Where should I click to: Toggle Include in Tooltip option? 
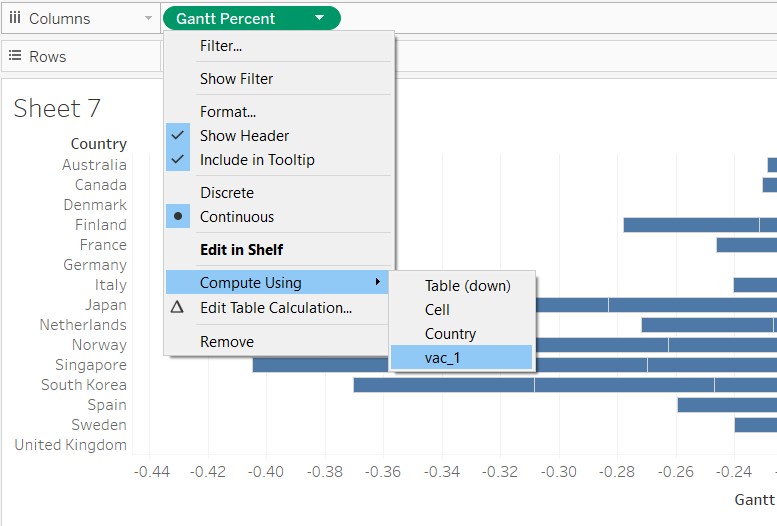[178, 160]
